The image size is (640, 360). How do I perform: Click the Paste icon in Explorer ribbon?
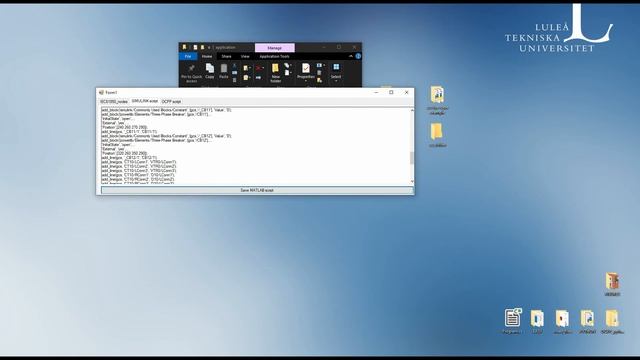tap(224, 68)
